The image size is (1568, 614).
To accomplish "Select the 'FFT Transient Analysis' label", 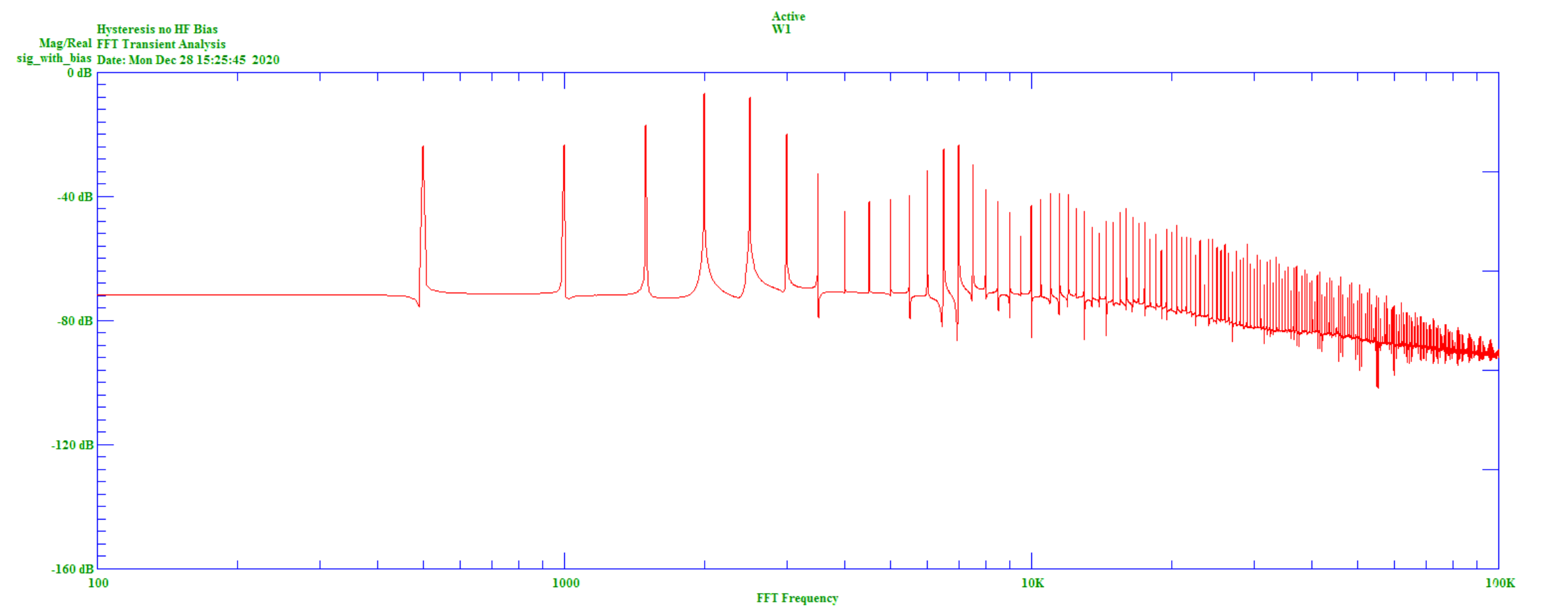I will (161, 45).
